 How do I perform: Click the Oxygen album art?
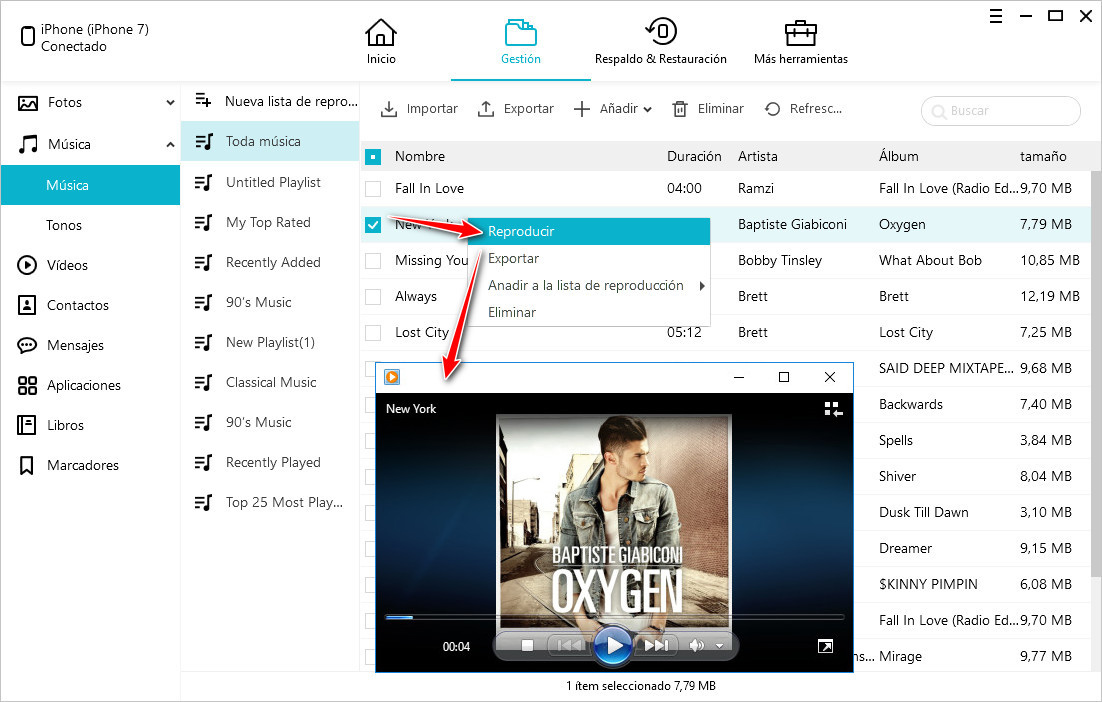(x=614, y=520)
